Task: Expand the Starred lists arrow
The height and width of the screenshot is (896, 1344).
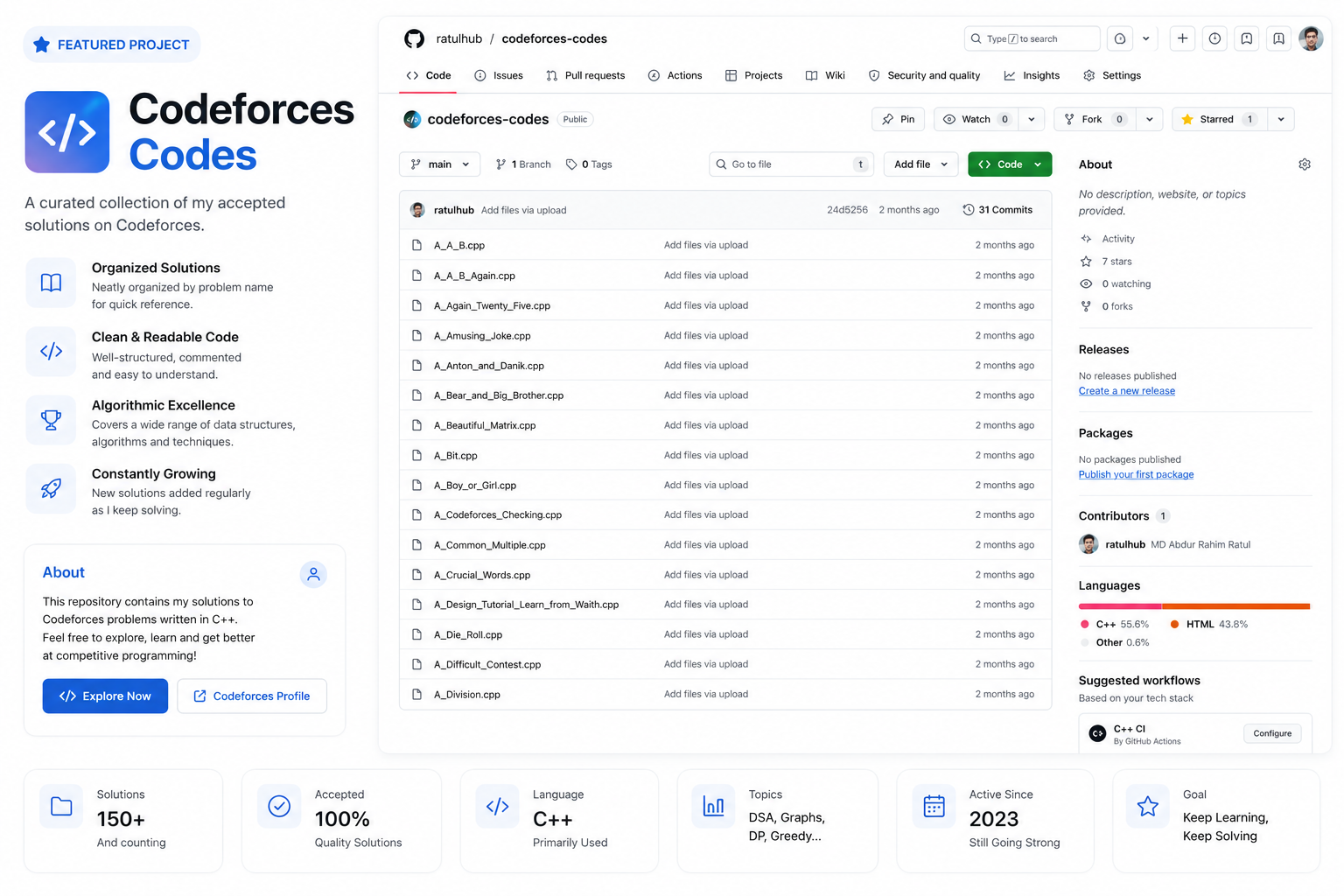Action: coord(1281,119)
